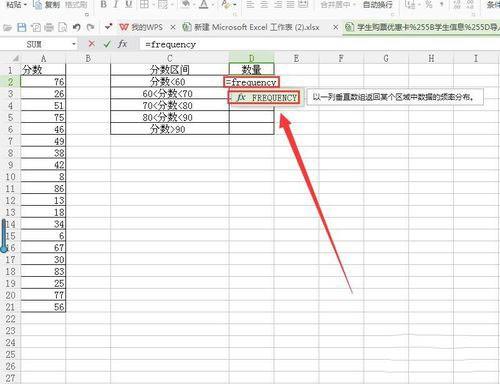Select row 10 header
The width and height of the screenshot is (500, 384).
point(10,177)
